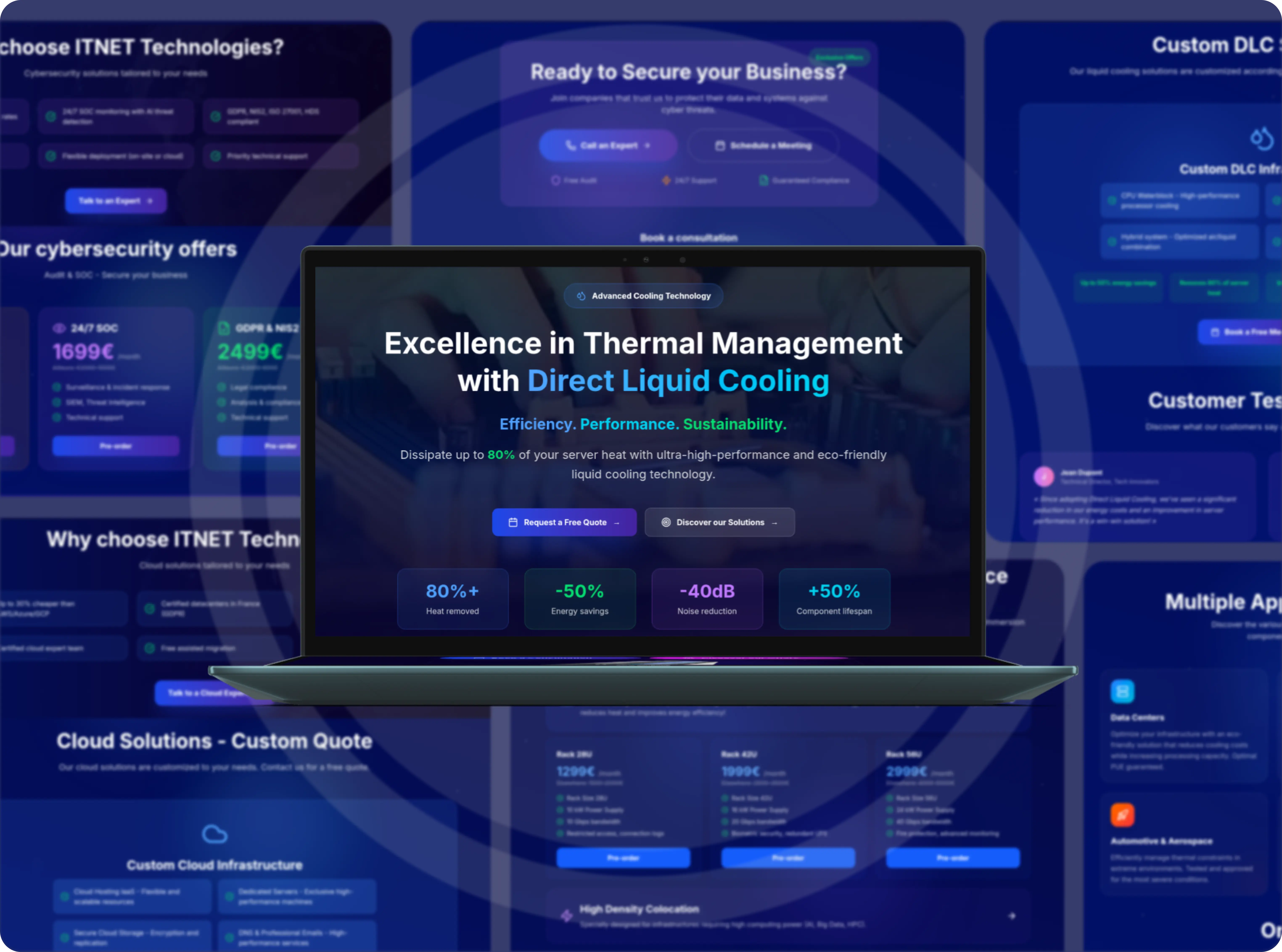The height and width of the screenshot is (952, 1282).
Task: Click the Request a Free Quote button
Action: point(564,522)
